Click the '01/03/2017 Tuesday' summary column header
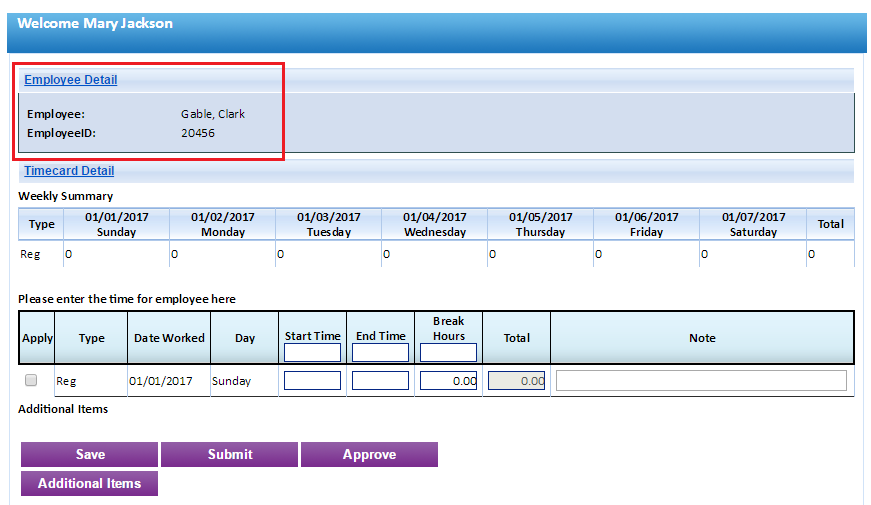This screenshot has width=871, height=505. pyautogui.click(x=329, y=224)
